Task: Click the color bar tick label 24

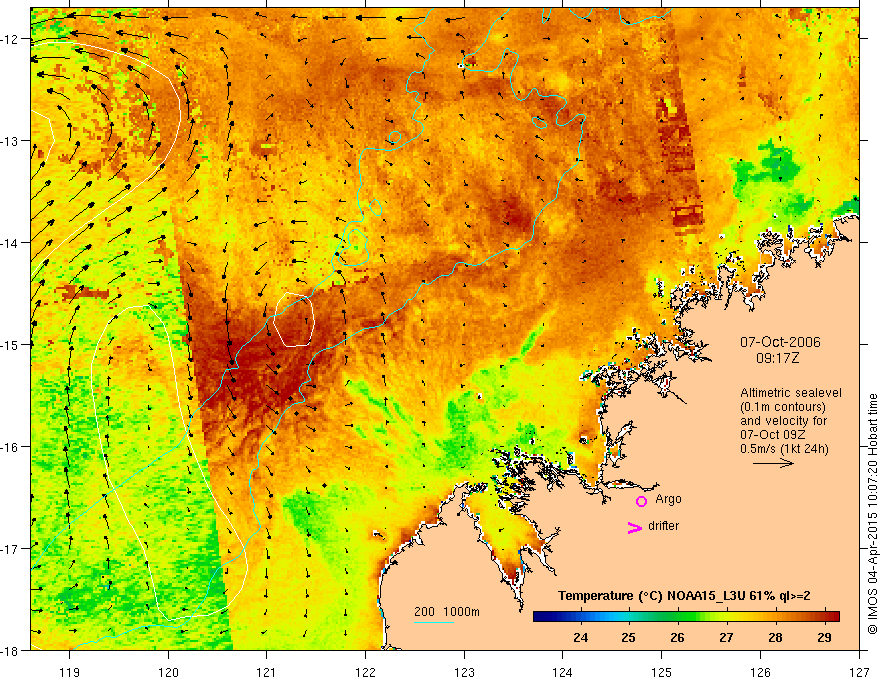Action: [580, 637]
